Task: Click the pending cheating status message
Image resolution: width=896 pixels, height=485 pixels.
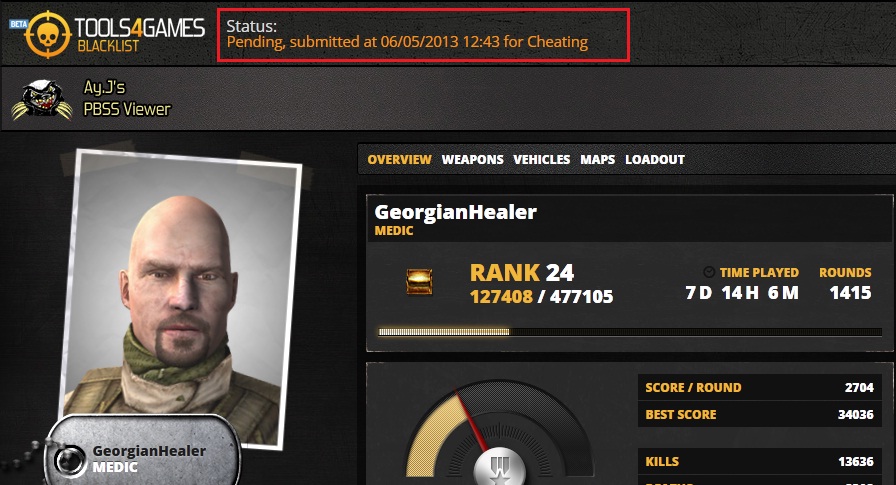Action: [x=407, y=42]
